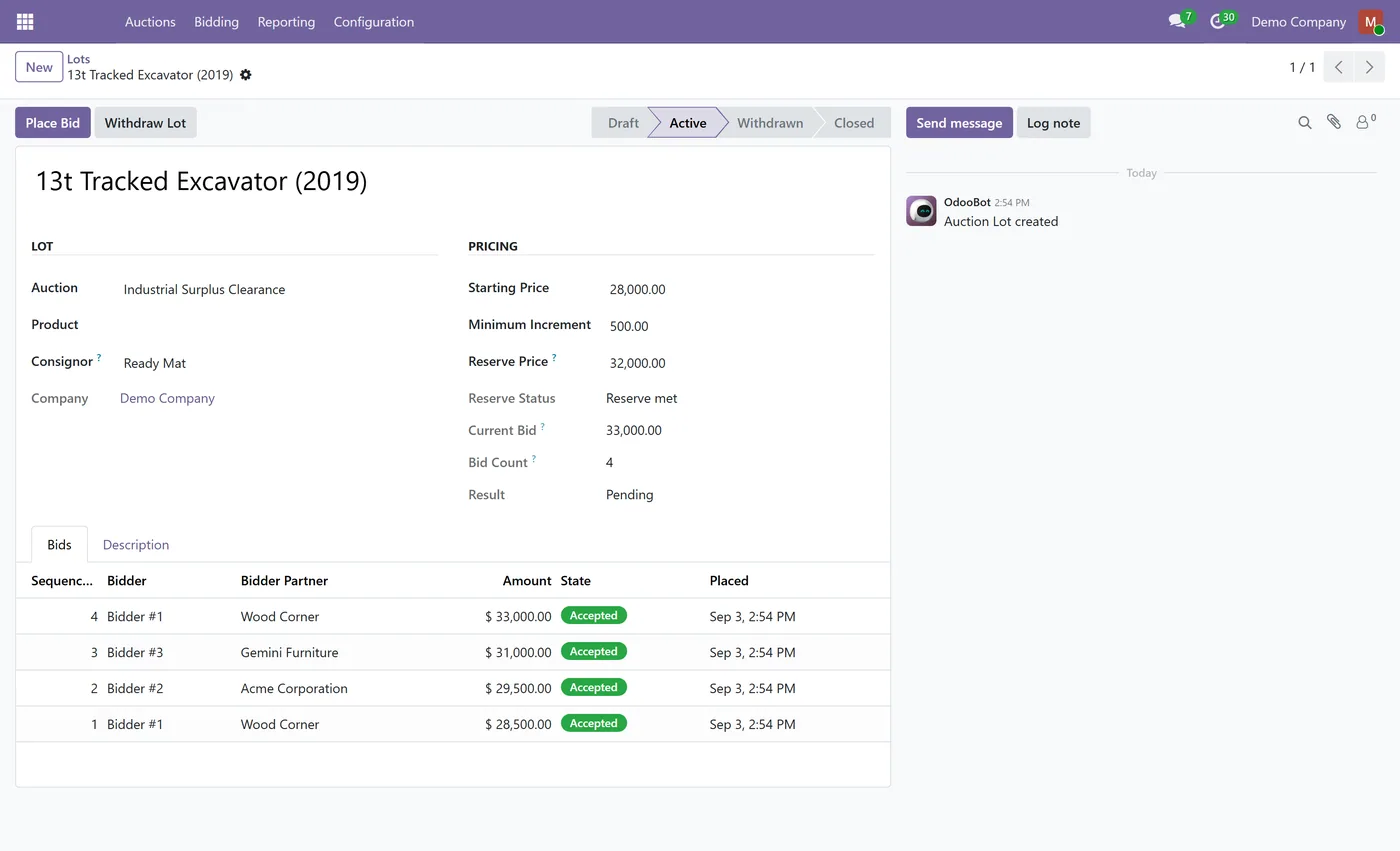Screen dimensions: 1400x851
Task: Open the $ 31,000.00 Gemini Furniture bid
Action: (452, 652)
